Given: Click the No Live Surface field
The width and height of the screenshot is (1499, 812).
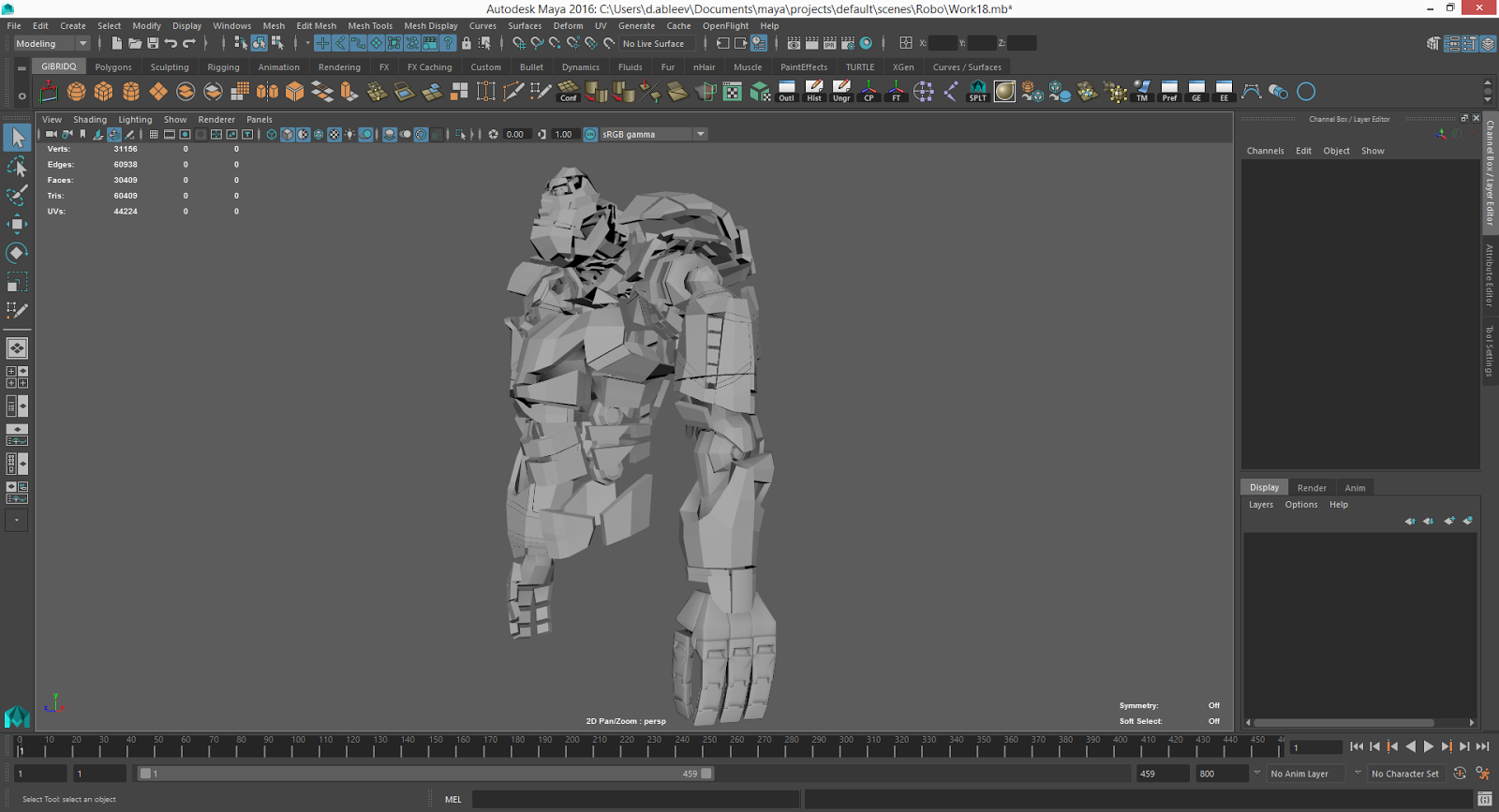Looking at the screenshot, I should pos(654,43).
